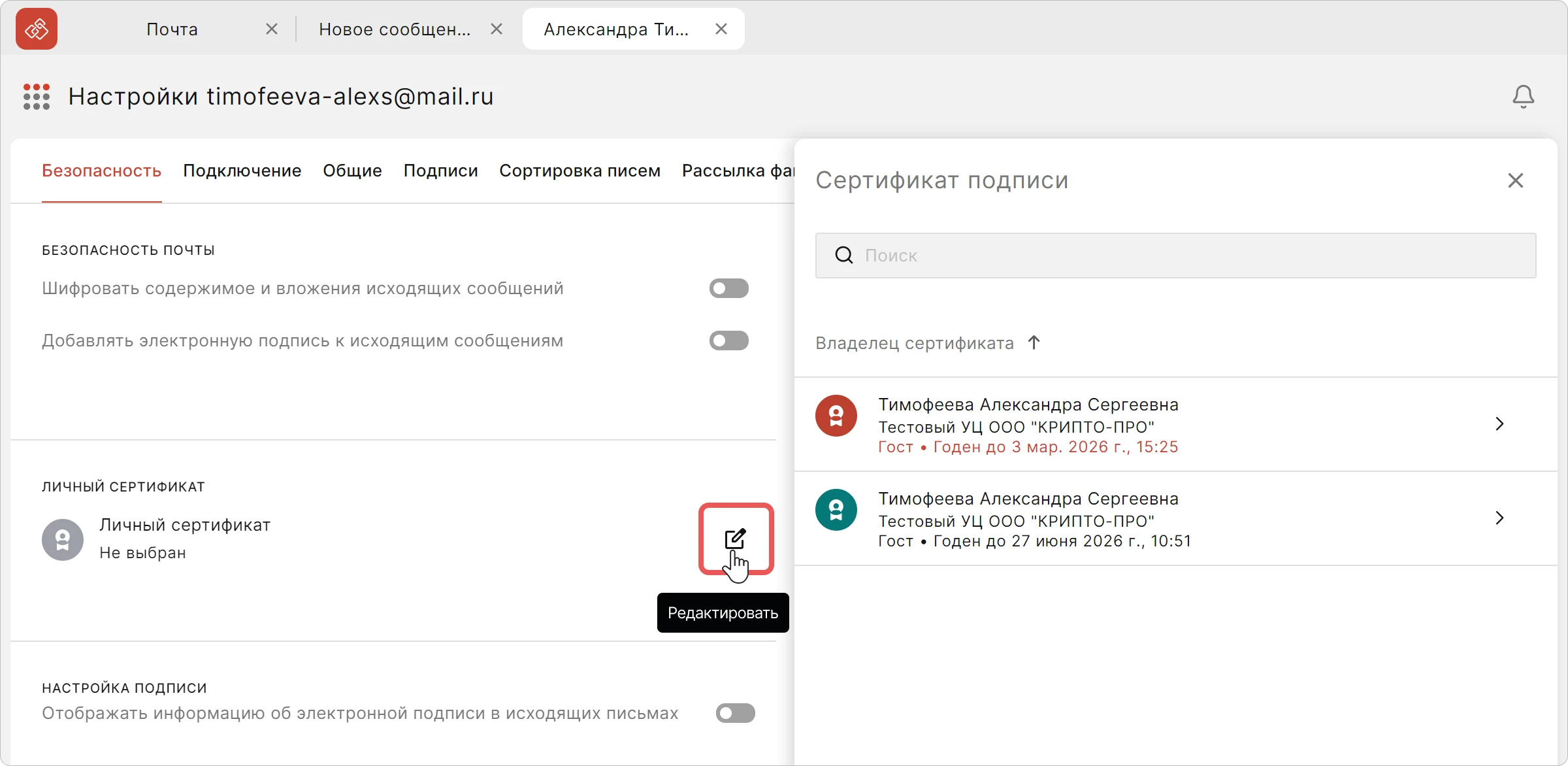This screenshot has height=766, width=1568.
Task: Click the 'БЕЗОПАСНОСТЬ ПОЧТЫ' section heading
Action: pyautogui.click(x=129, y=250)
